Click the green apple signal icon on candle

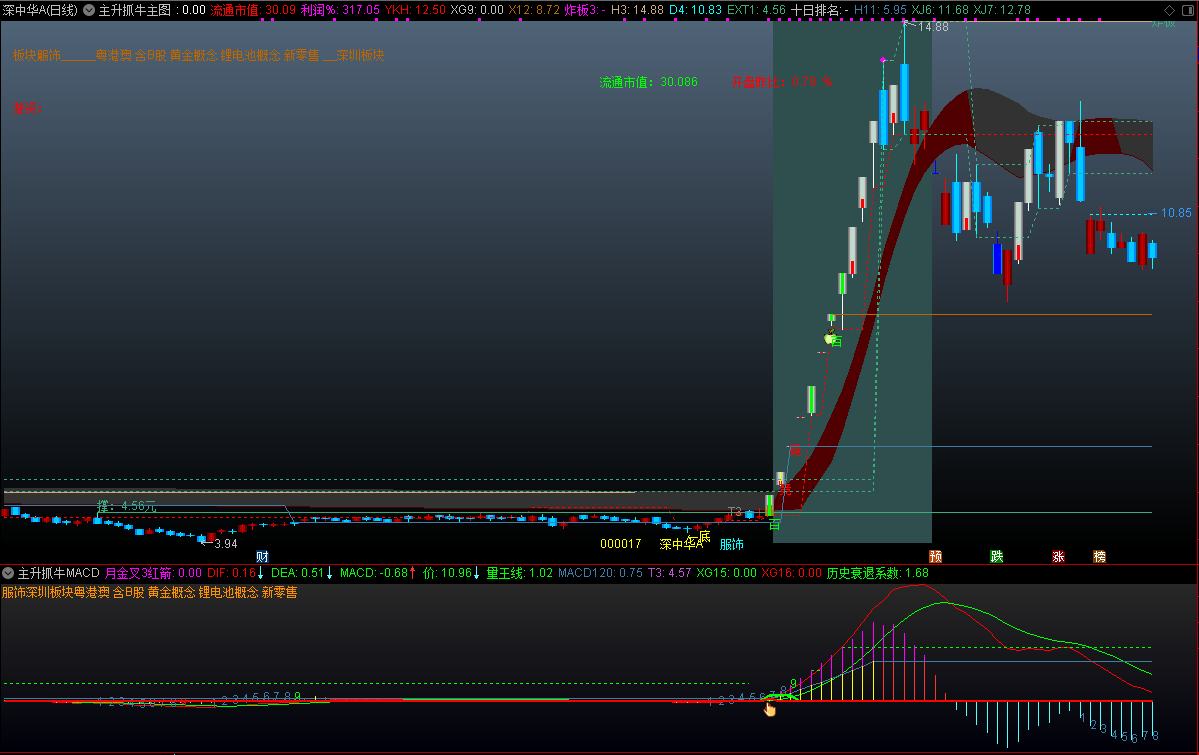click(x=830, y=337)
